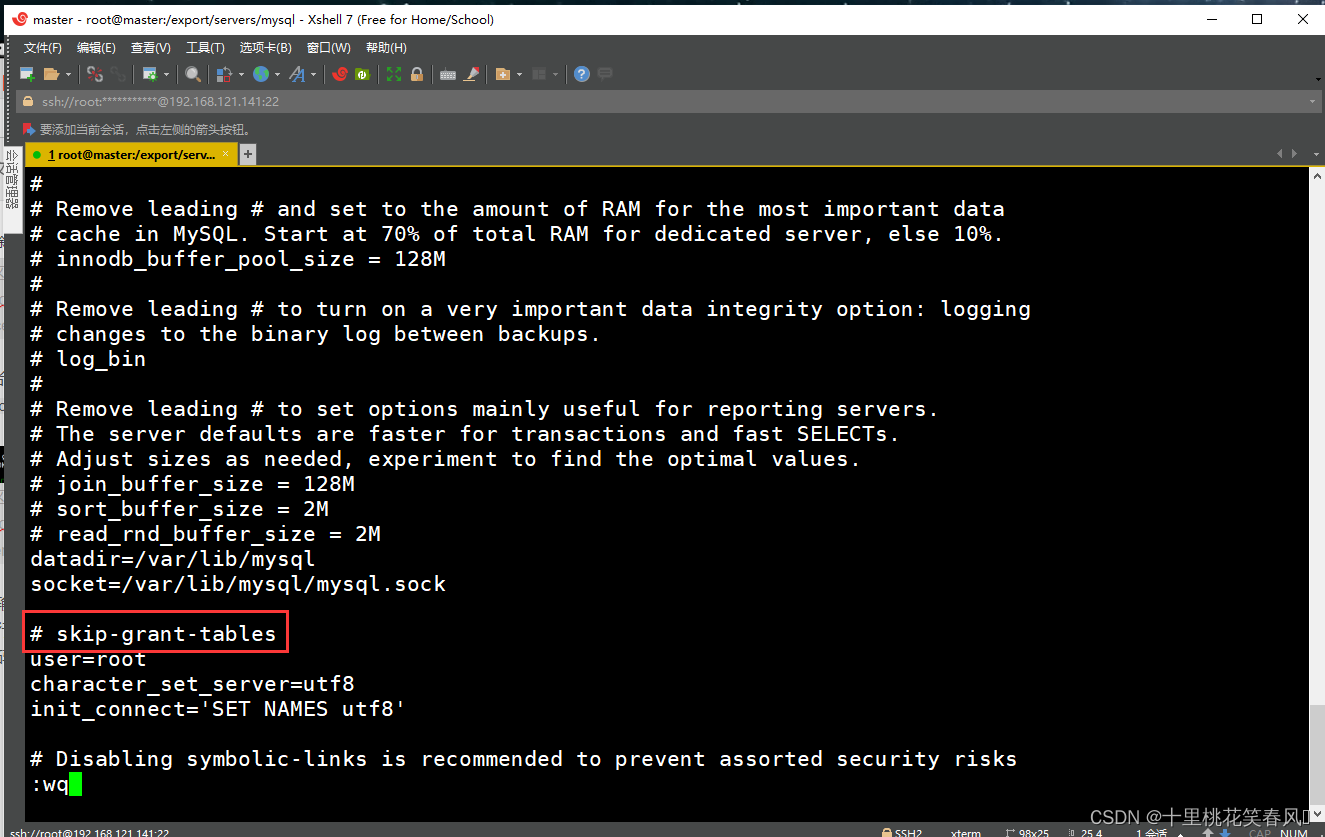Click the highlight pen icon

472,74
